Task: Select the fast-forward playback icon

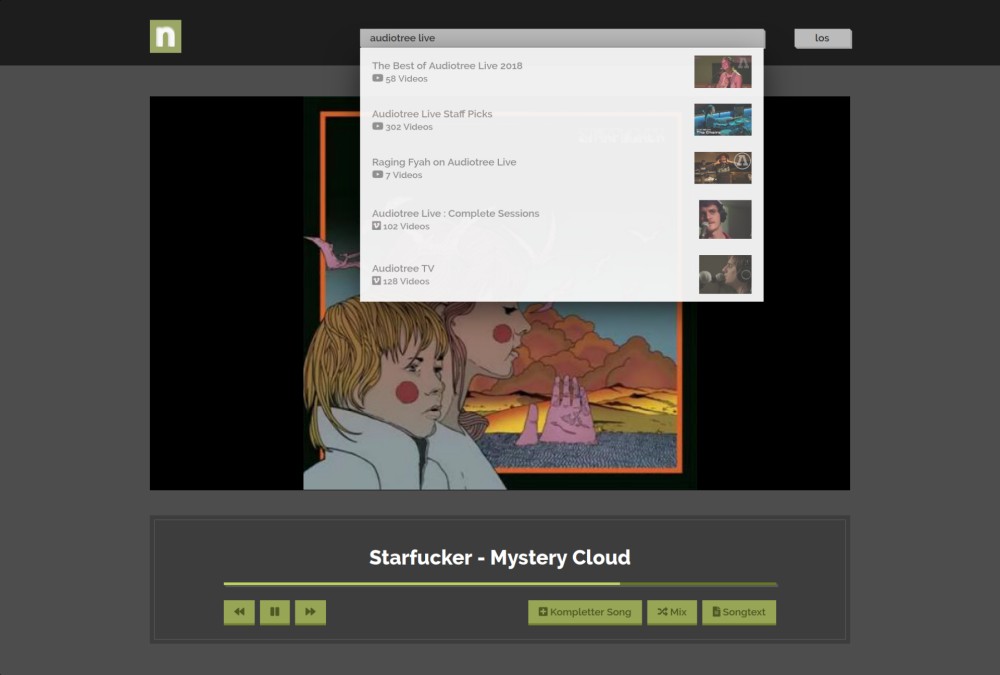Action: tap(310, 612)
